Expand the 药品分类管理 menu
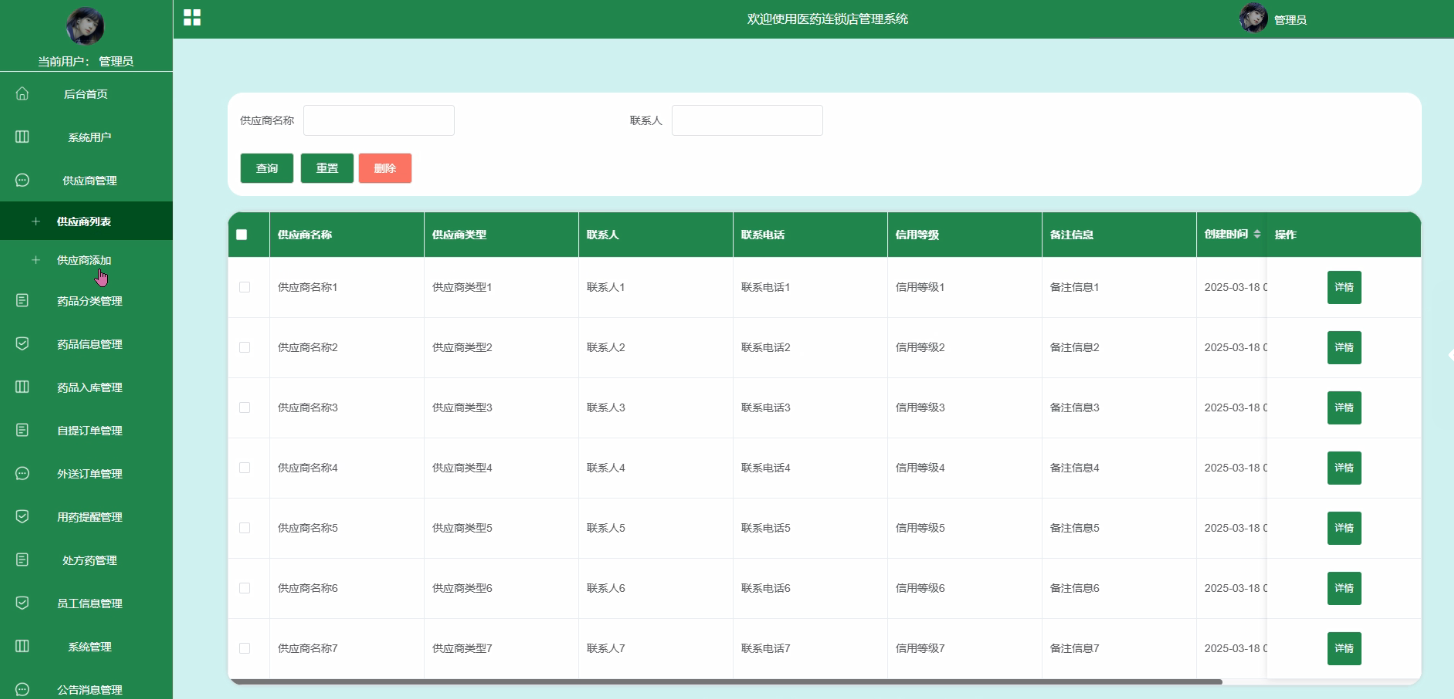This screenshot has height=699, width=1454. coord(86,300)
